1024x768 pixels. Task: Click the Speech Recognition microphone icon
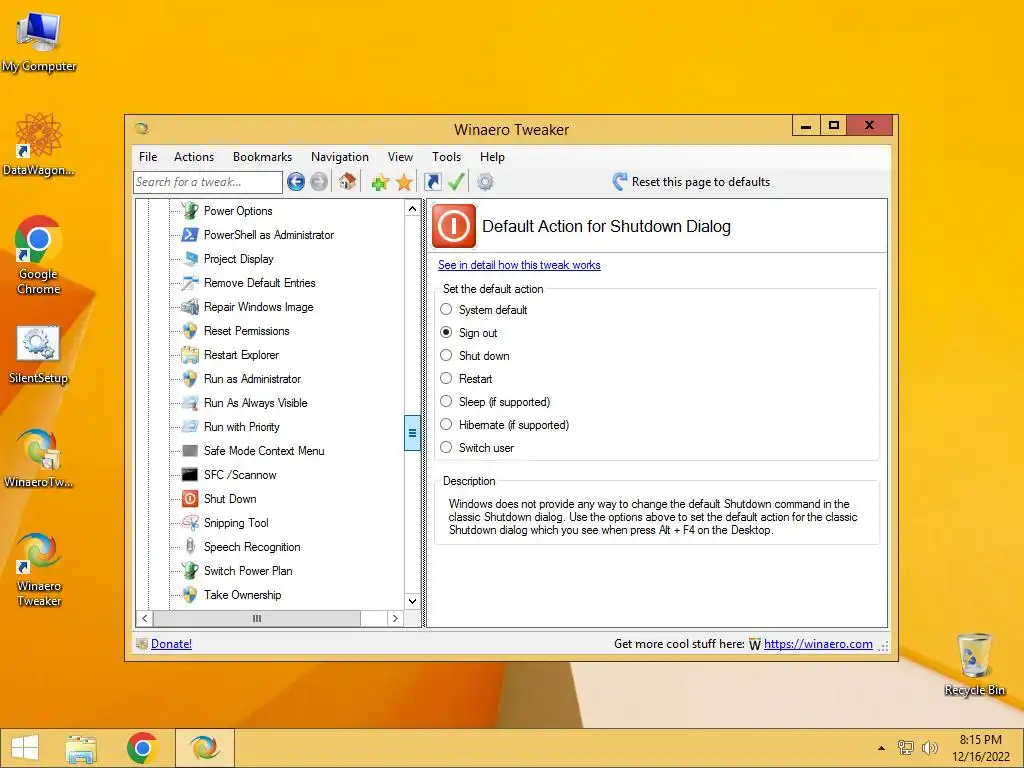pos(190,547)
